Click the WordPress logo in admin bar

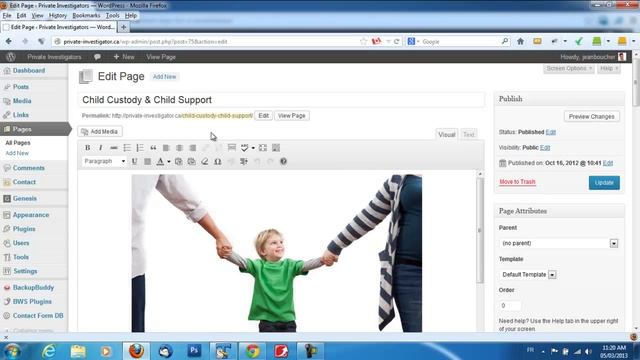pos(11,57)
